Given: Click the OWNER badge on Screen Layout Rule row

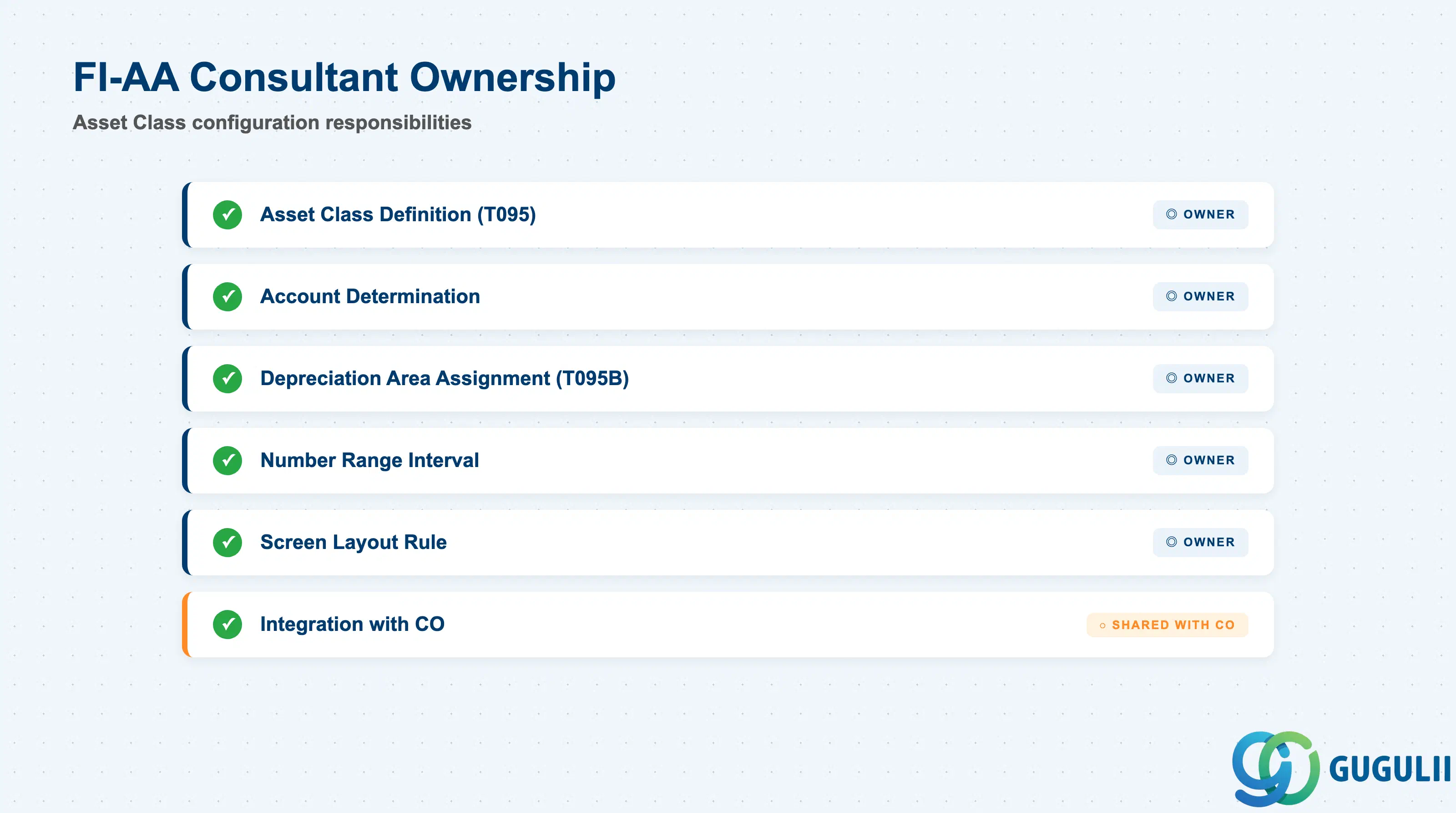Looking at the screenshot, I should point(1201,543).
